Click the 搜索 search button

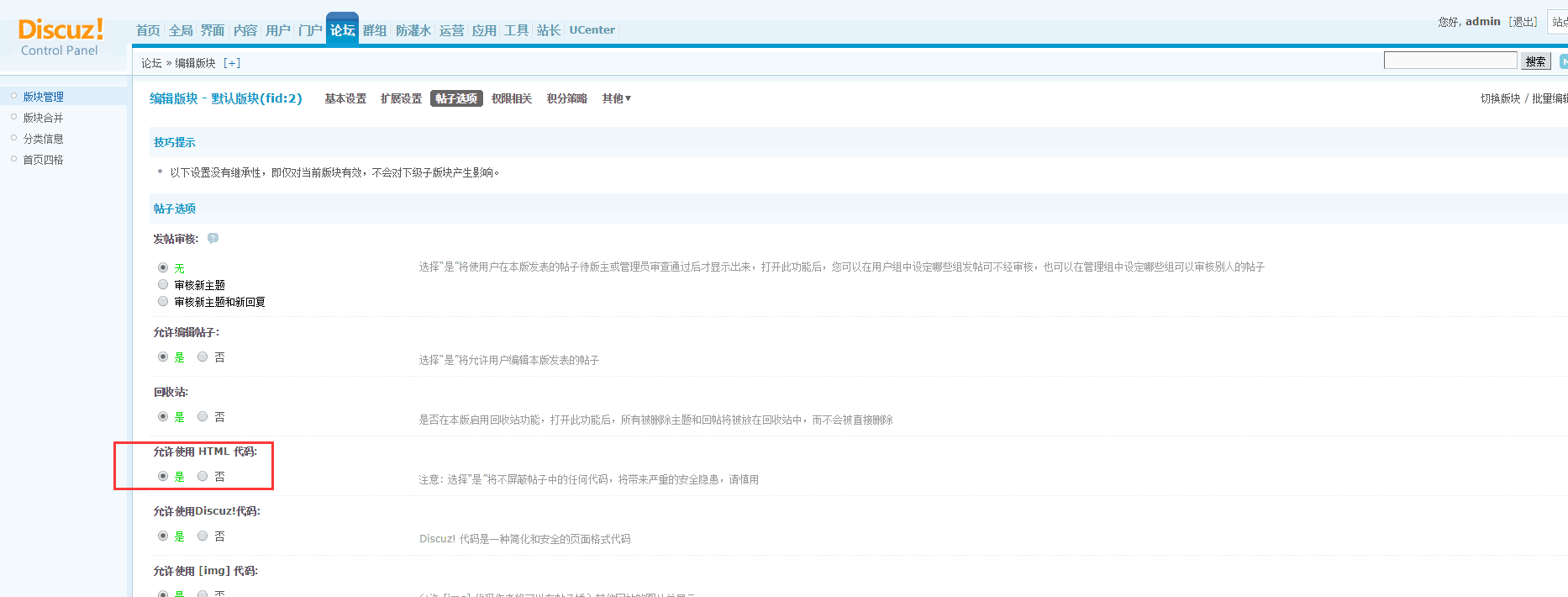pos(1536,61)
